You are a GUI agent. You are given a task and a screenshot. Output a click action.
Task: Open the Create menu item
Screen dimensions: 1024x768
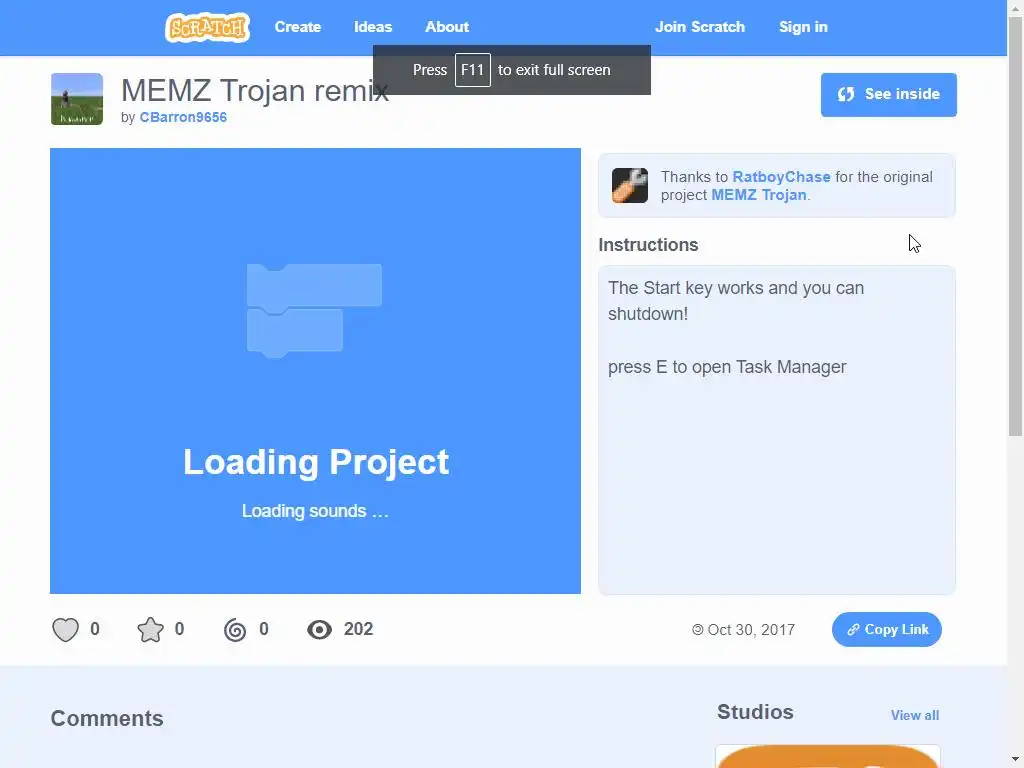tap(298, 27)
